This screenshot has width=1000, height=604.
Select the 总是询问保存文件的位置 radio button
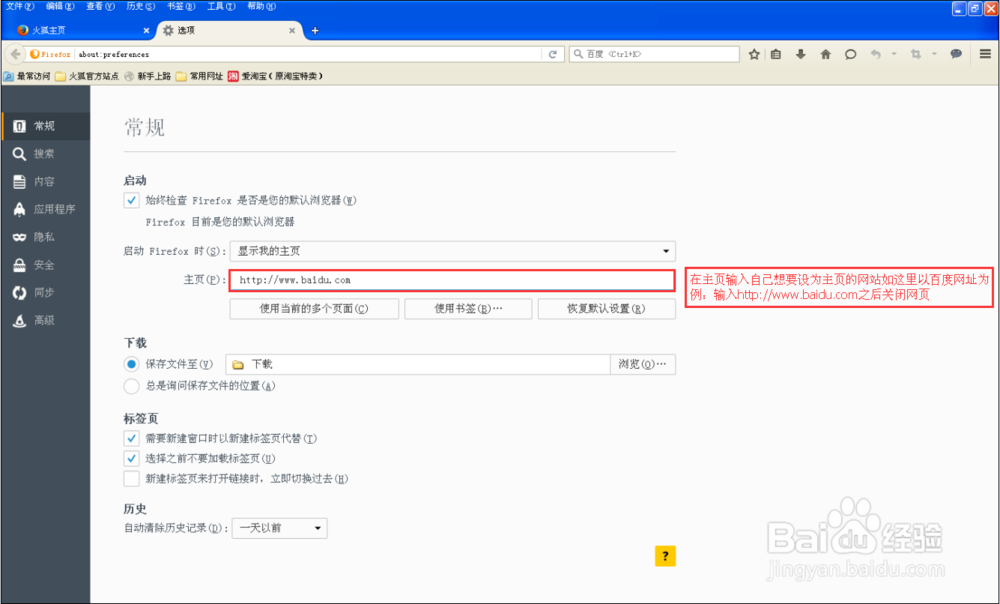[x=131, y=385]
